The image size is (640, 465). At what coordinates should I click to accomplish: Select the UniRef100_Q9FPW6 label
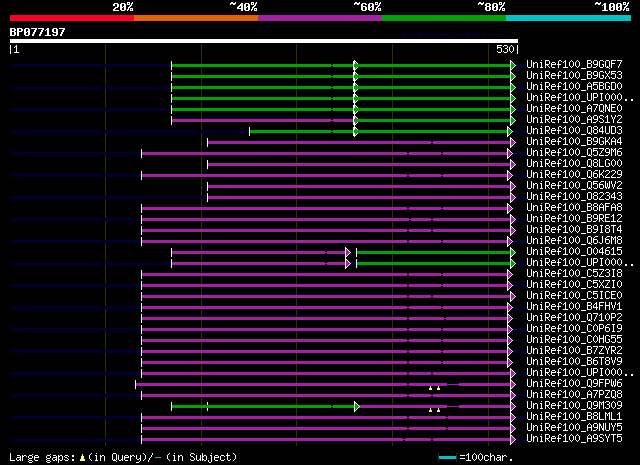(x=574, y=384)
